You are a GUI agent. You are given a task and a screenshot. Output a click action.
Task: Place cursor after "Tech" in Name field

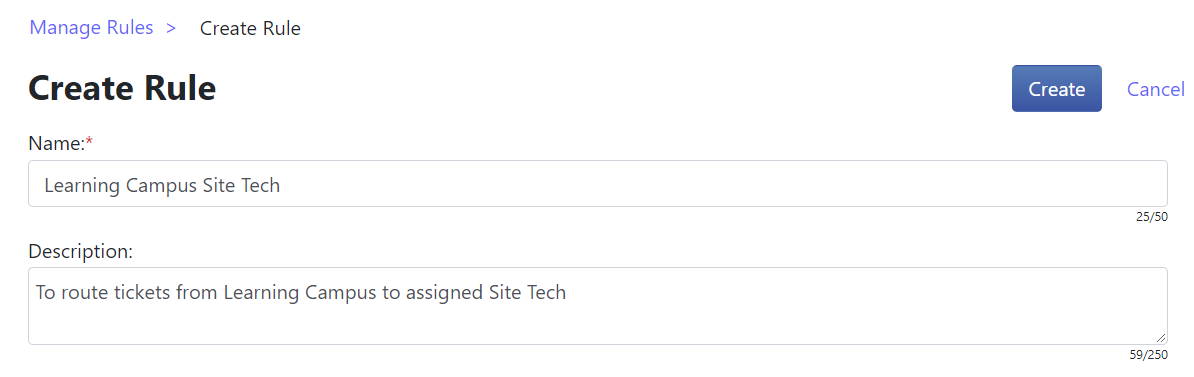click(x=280, y=185)
